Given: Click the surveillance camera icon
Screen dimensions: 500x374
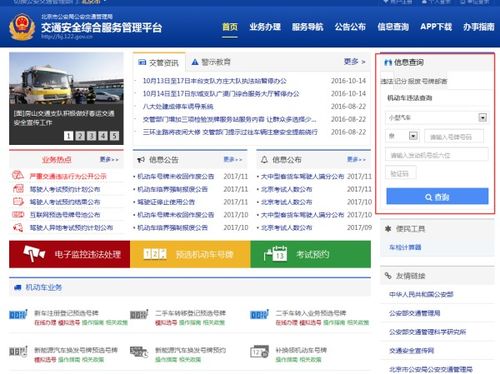Looking at the screenshot, I should pos(34,254).
